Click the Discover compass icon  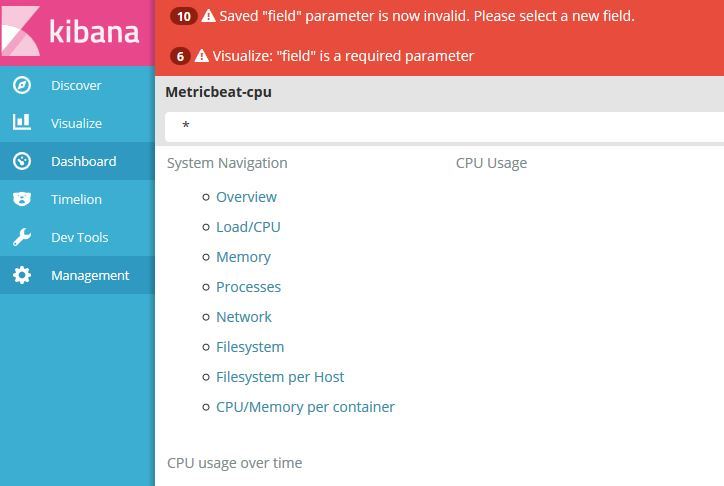point(22,85)
